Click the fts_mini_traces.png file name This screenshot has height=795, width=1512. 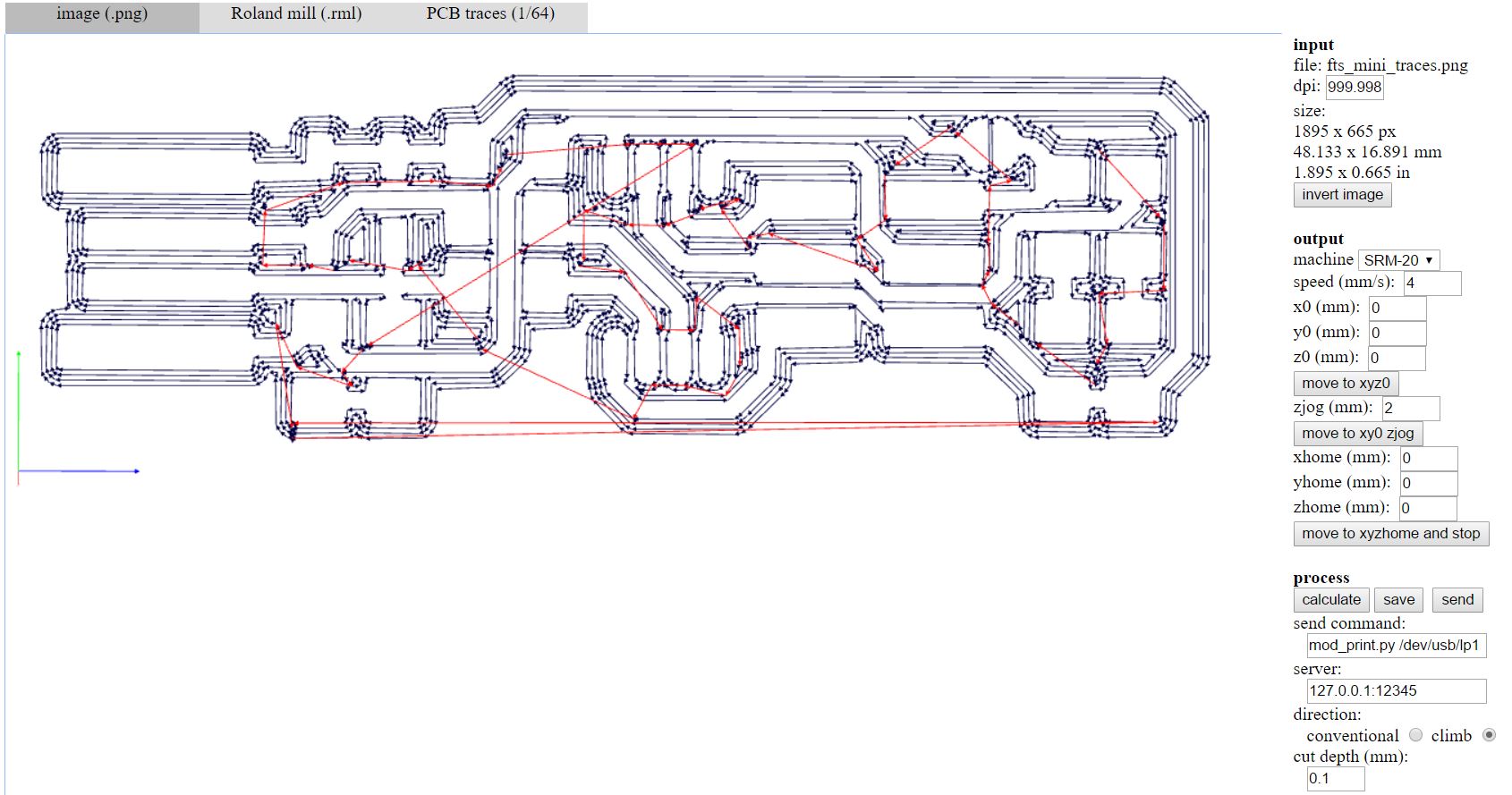pyautogui.click(x=1397, y=65)
